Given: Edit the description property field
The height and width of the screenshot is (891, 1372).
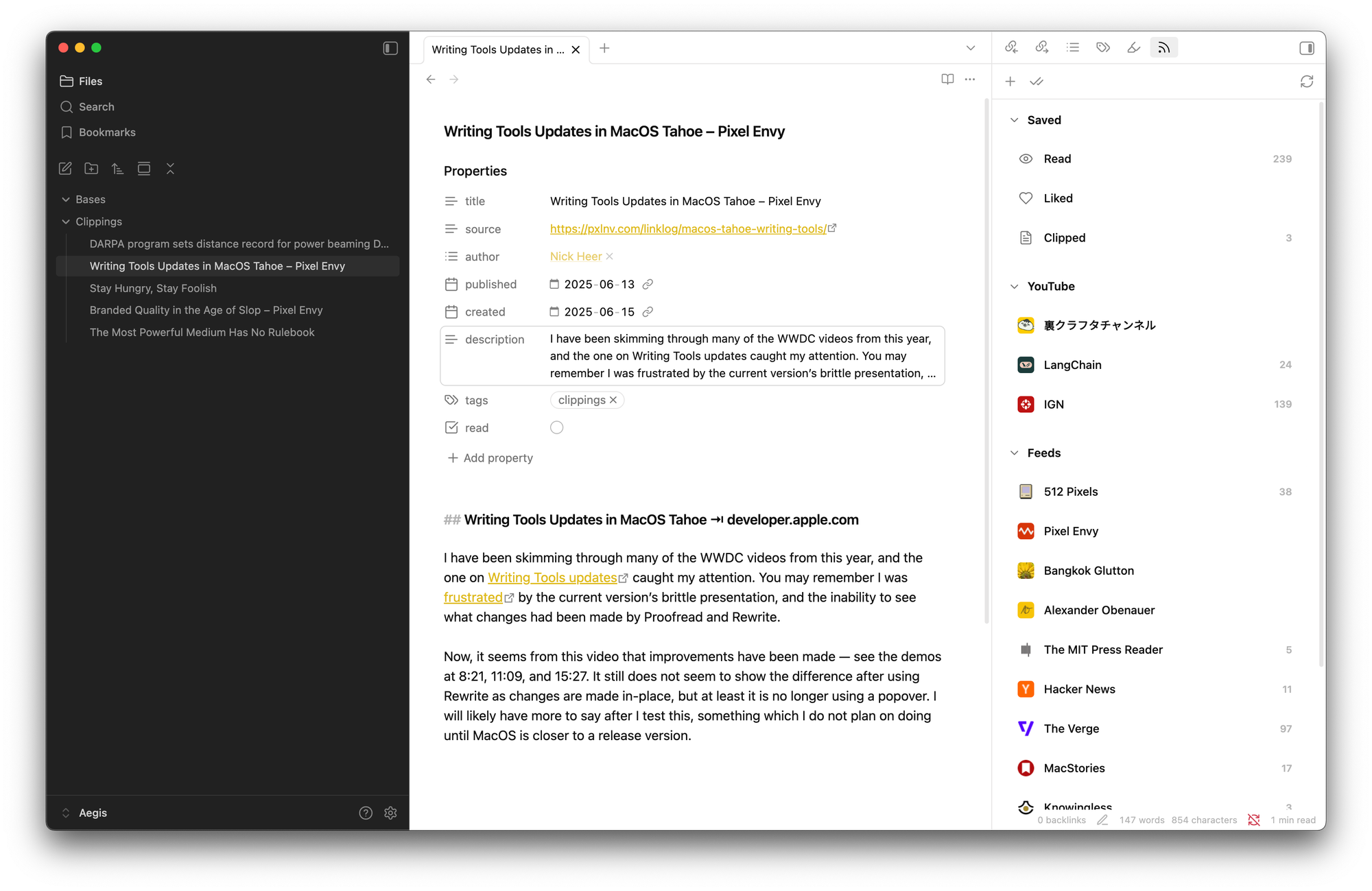Looking at the screenshot, I should coord(743,356).
